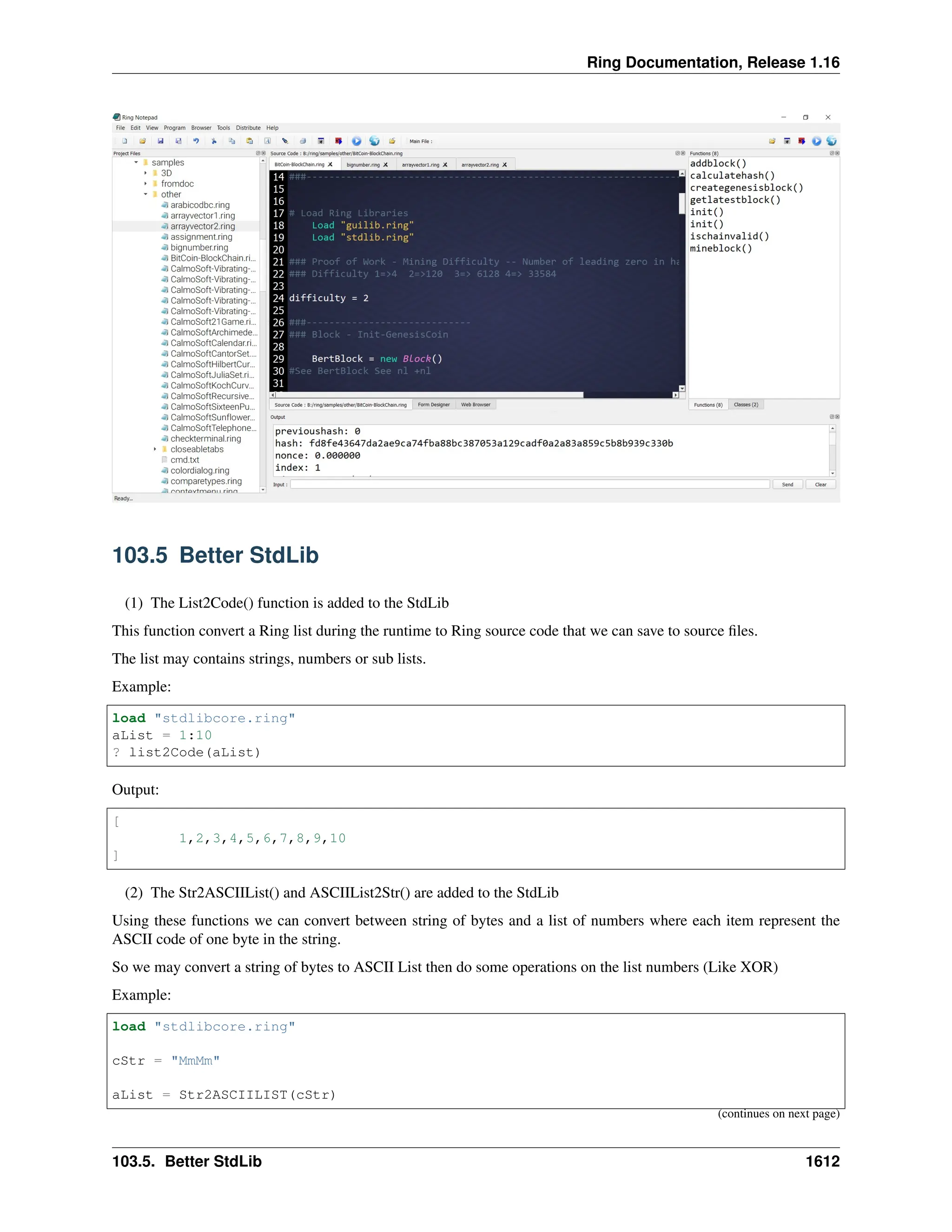This screenshot has width=952, height=1232.
Task: Close the Output dock panel
Action: (x=837, y=417)
